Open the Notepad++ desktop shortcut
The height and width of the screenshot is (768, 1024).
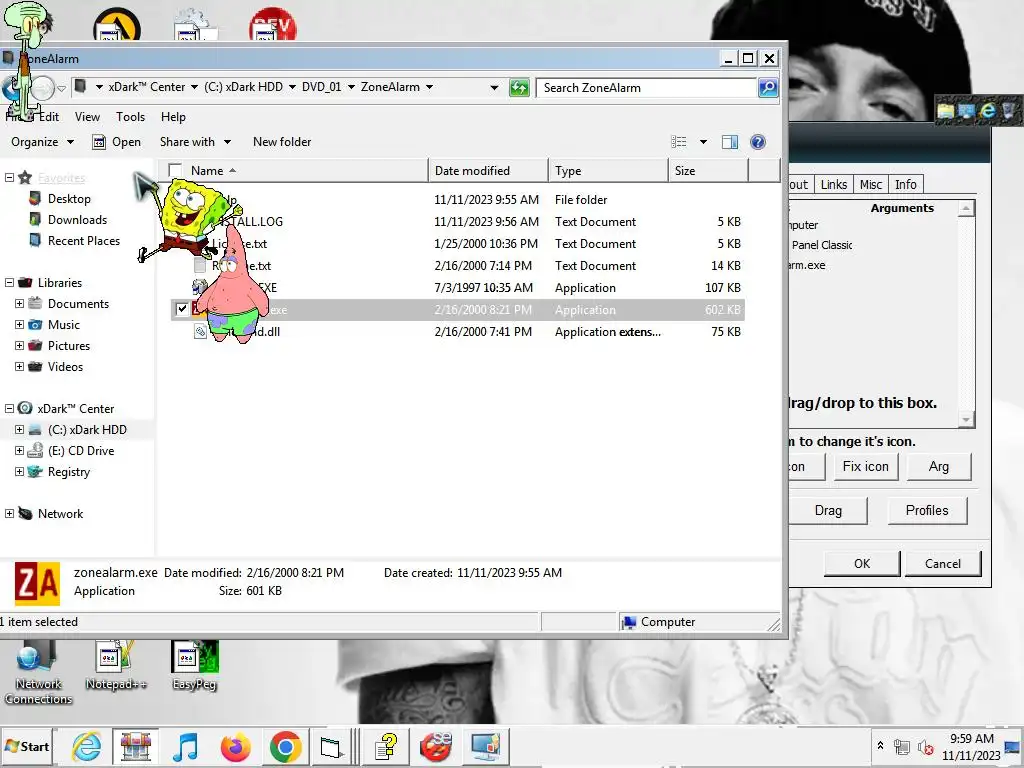click(116, 665)
